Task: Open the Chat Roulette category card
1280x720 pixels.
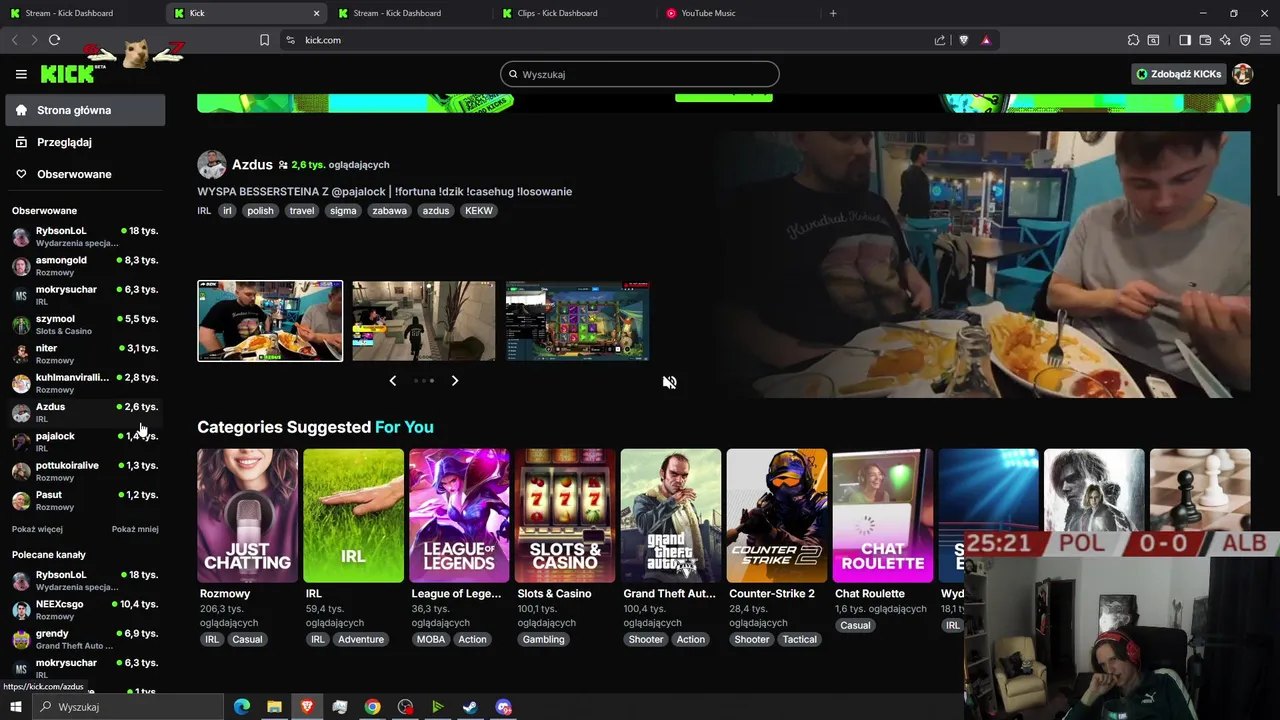Action: [x=883, y=516]
